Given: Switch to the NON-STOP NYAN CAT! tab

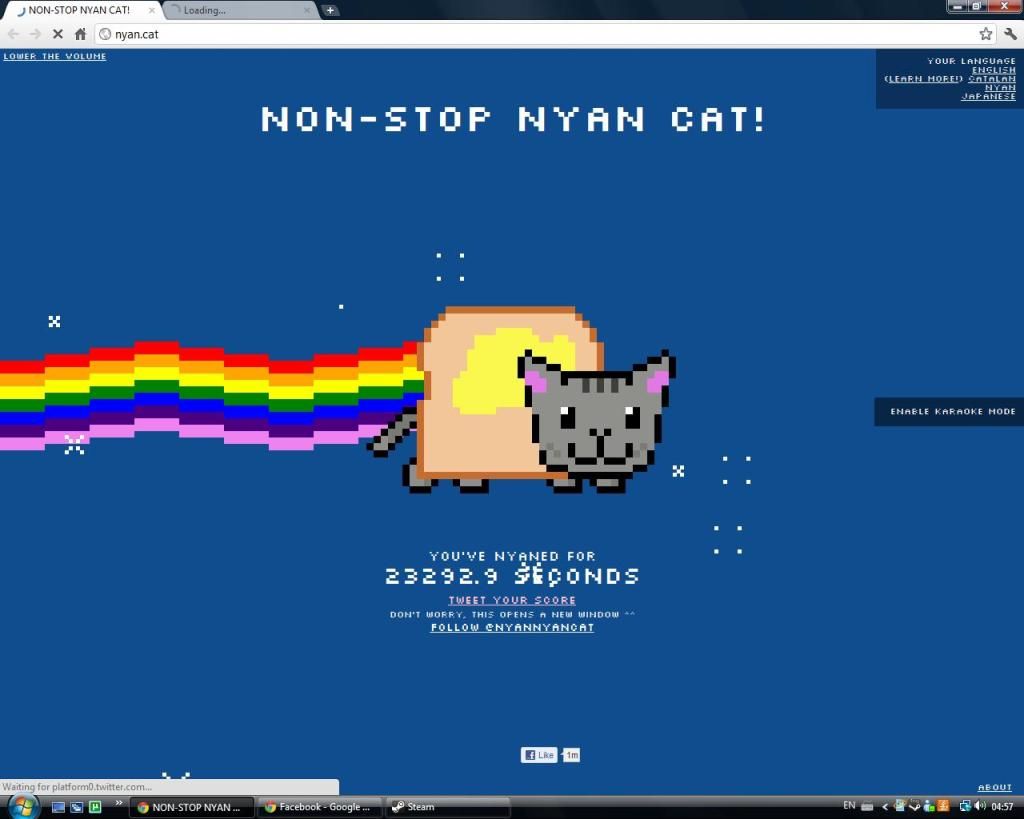Looking at the screenshot, I should [x=78, y=10].
